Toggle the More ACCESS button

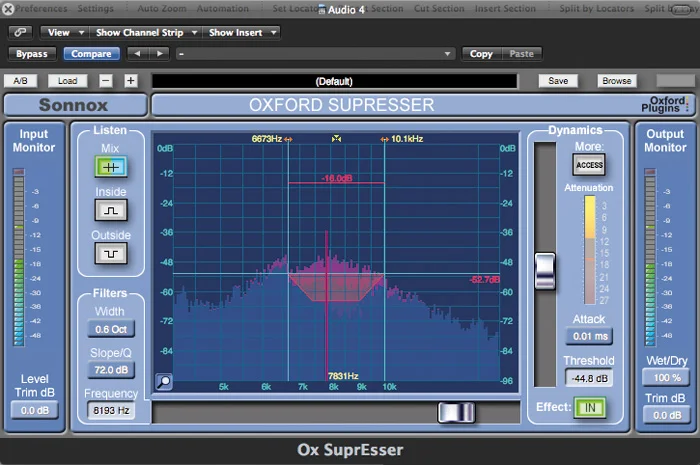pos(589,165)
